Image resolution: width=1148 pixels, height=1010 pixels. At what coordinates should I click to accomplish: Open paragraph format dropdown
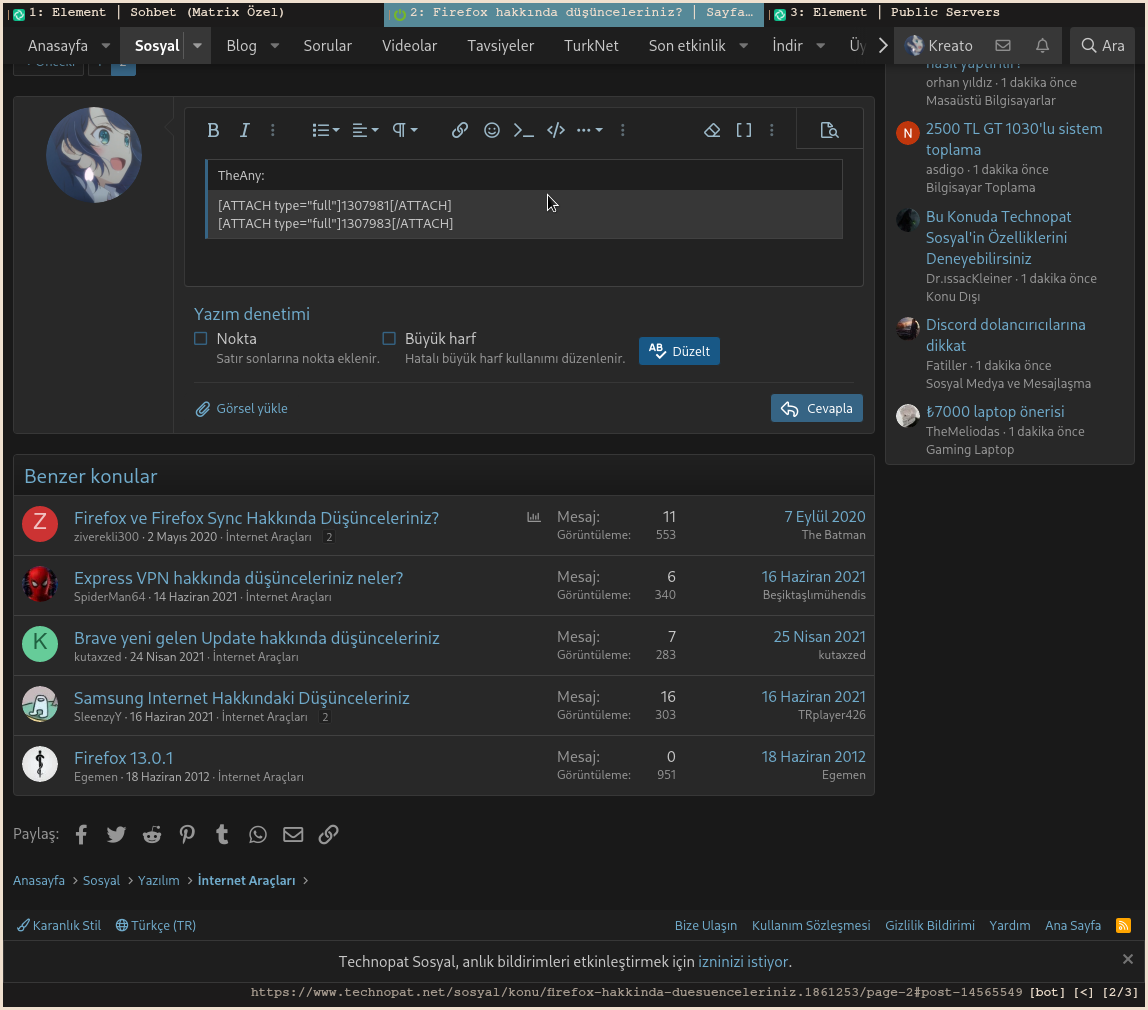click(x=404, y=130)
